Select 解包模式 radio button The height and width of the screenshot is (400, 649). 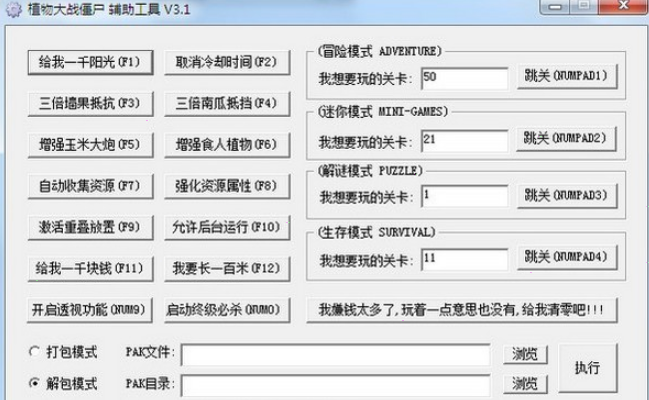[36, 384]
